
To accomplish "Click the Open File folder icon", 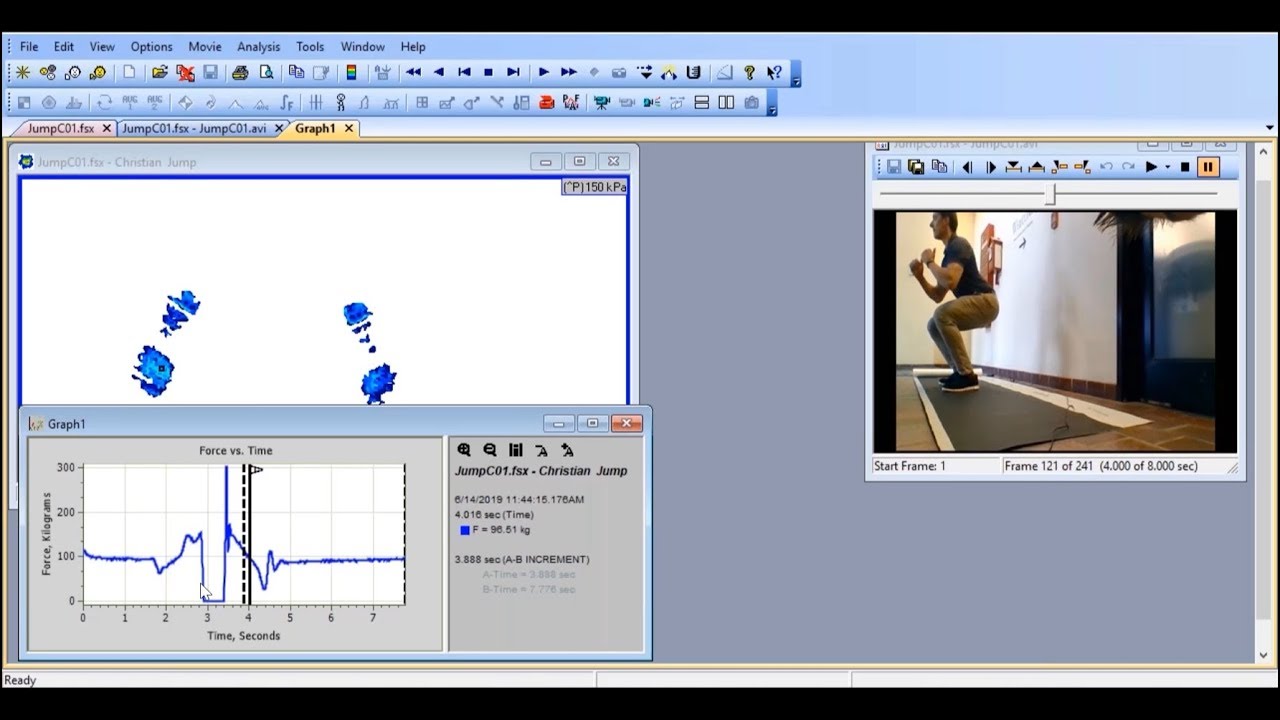I will pos(159,72).
